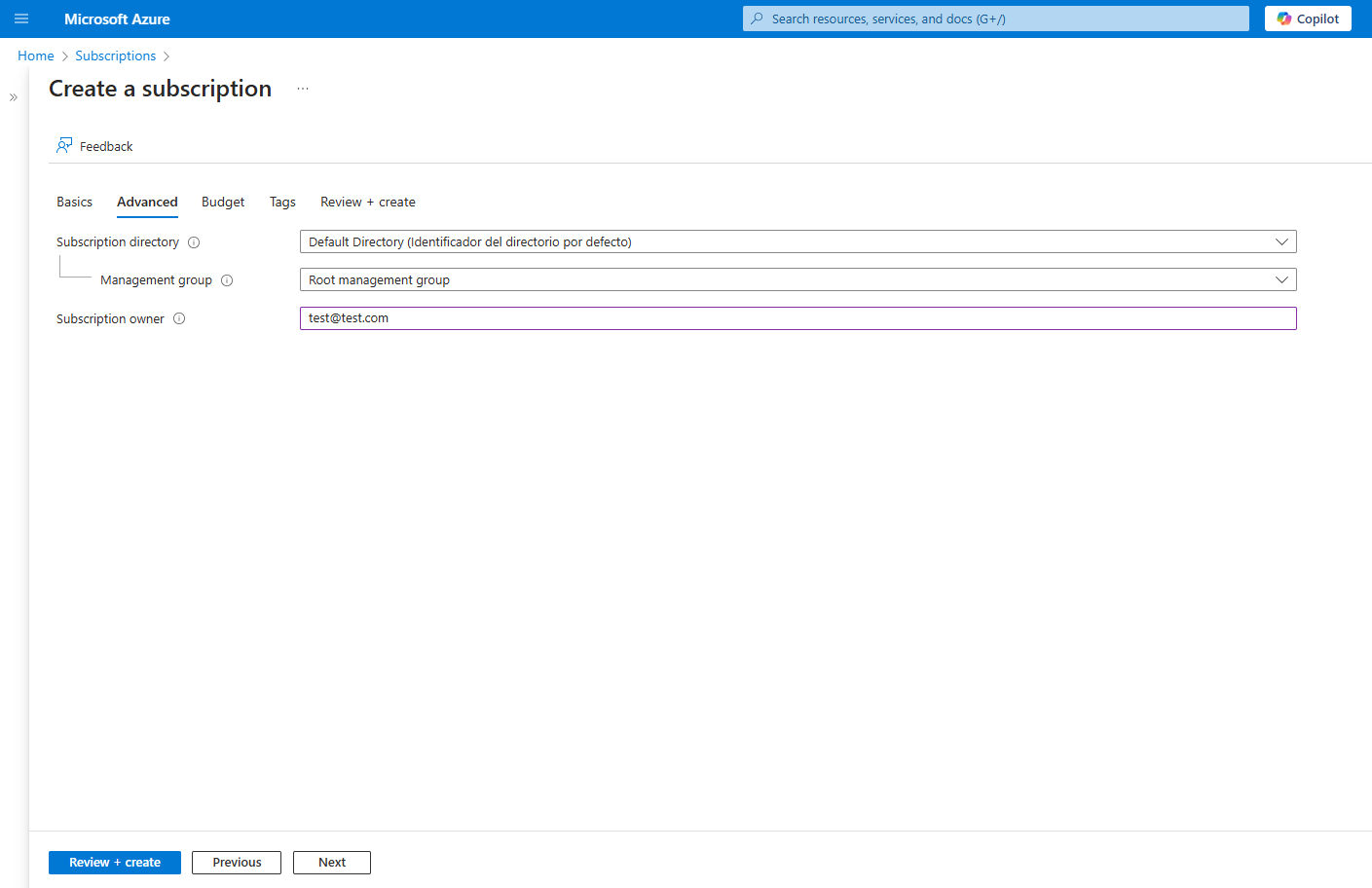Click the blue Review + create button
This screenshot has height=888, width=1372.
coord(115,863)
